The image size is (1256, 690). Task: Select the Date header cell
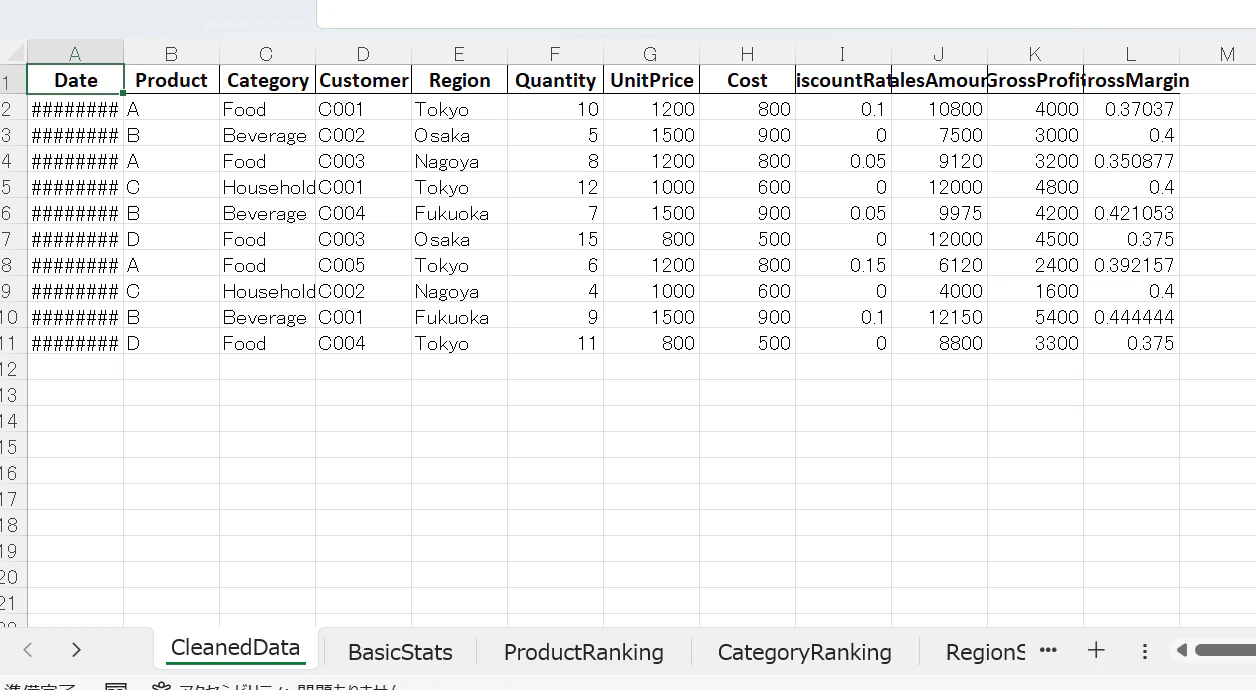tap(75, 80)
